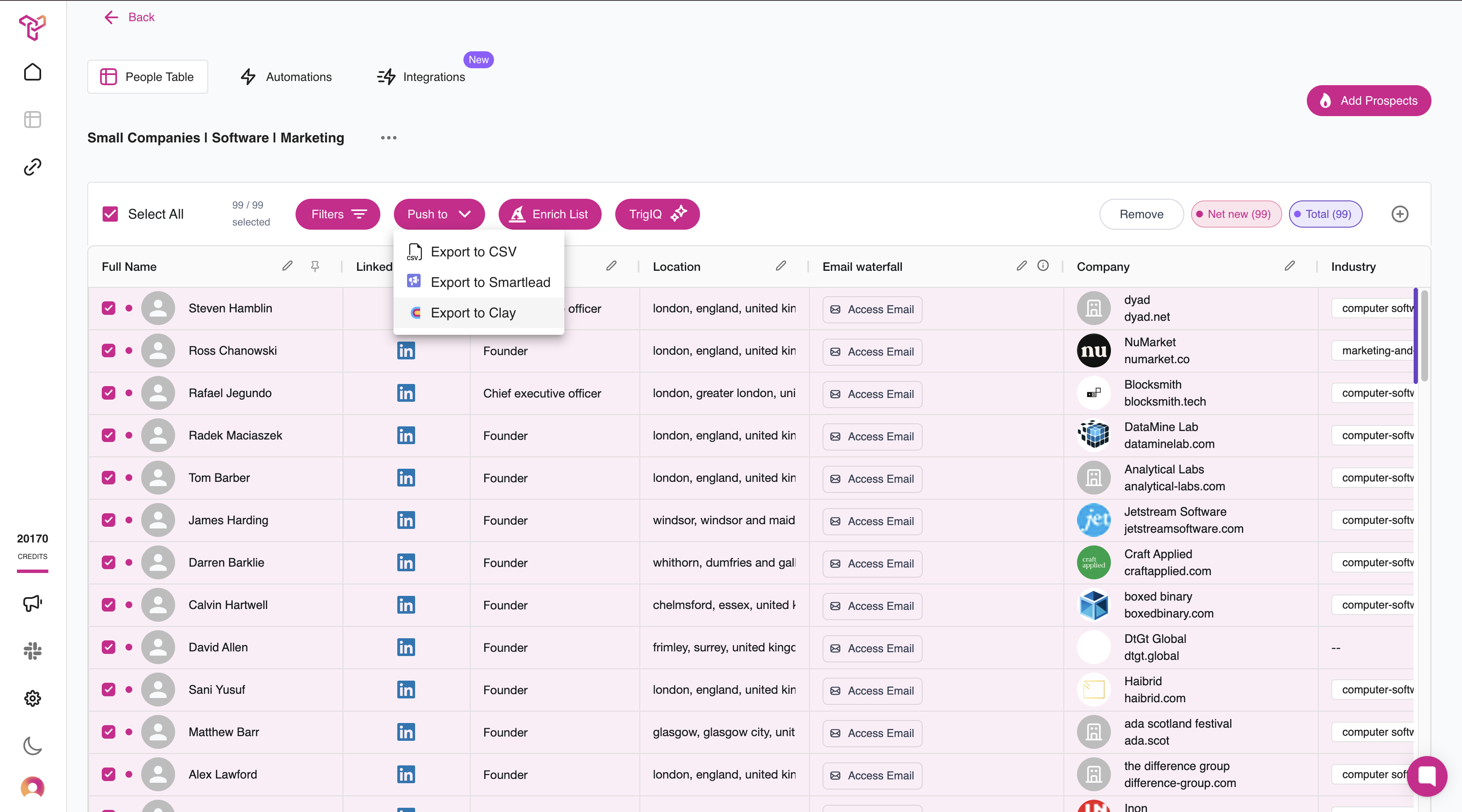Viewport: 1462px width, 812px height.
Task: Untick the checkbox for Tom Barber
Action: tap(109, 478)
